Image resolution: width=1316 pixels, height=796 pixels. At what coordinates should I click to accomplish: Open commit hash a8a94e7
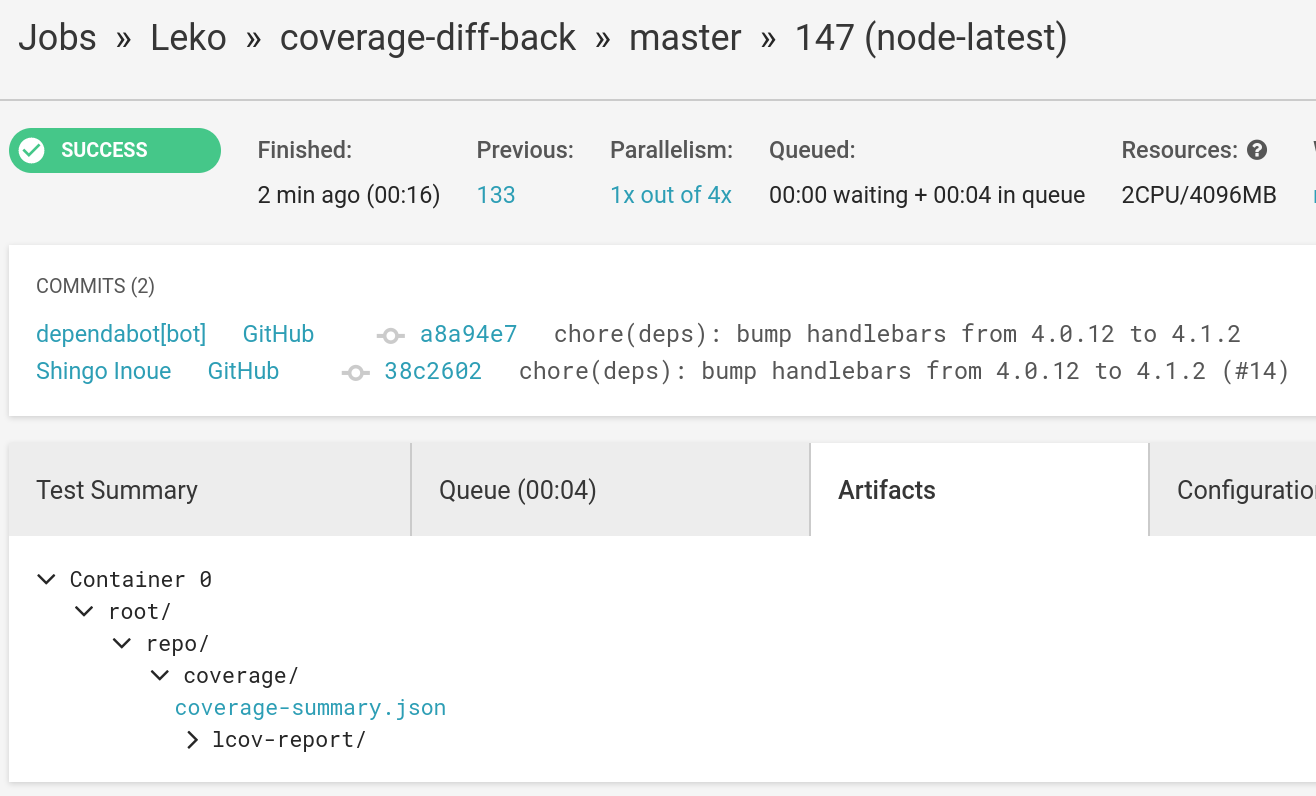point(468,334)
